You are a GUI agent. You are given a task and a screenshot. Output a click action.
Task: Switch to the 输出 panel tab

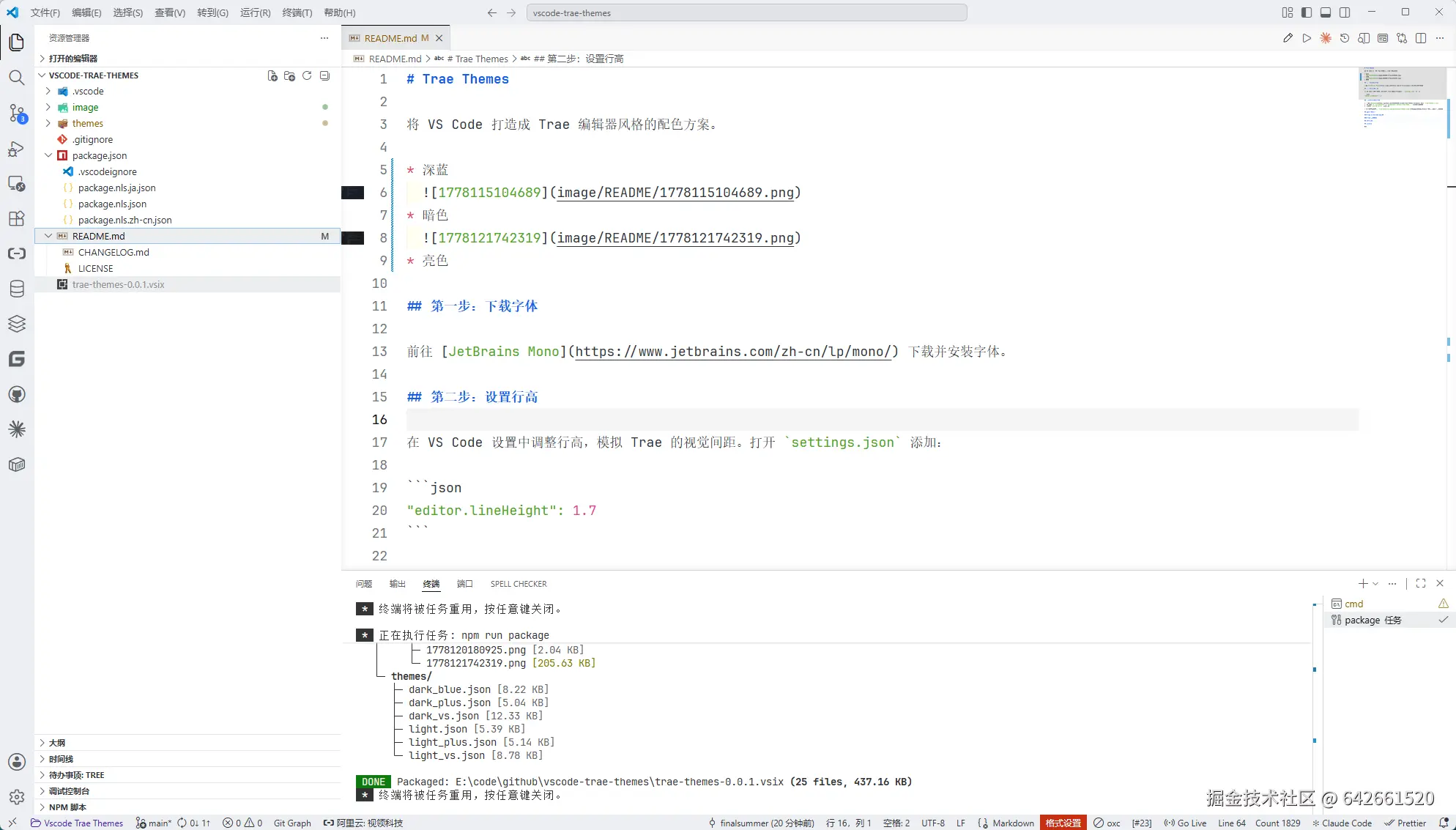point(398,584)
